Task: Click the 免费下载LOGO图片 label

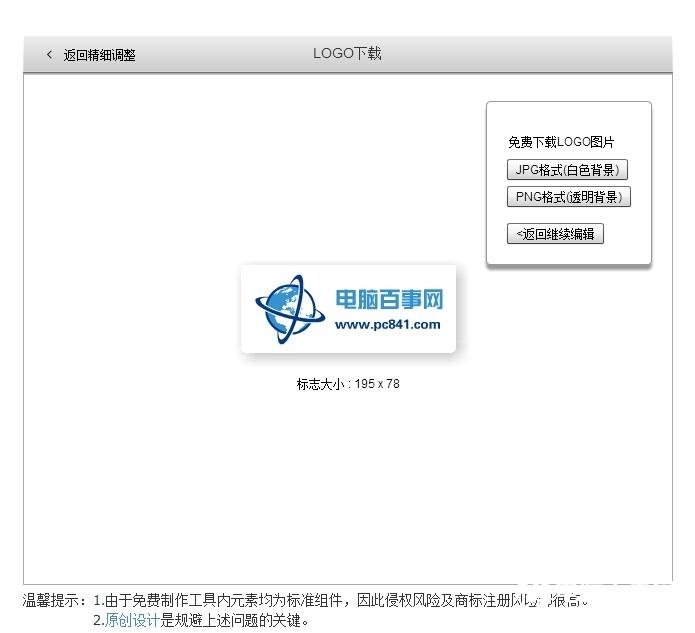Action: click(x=561, y=142)
